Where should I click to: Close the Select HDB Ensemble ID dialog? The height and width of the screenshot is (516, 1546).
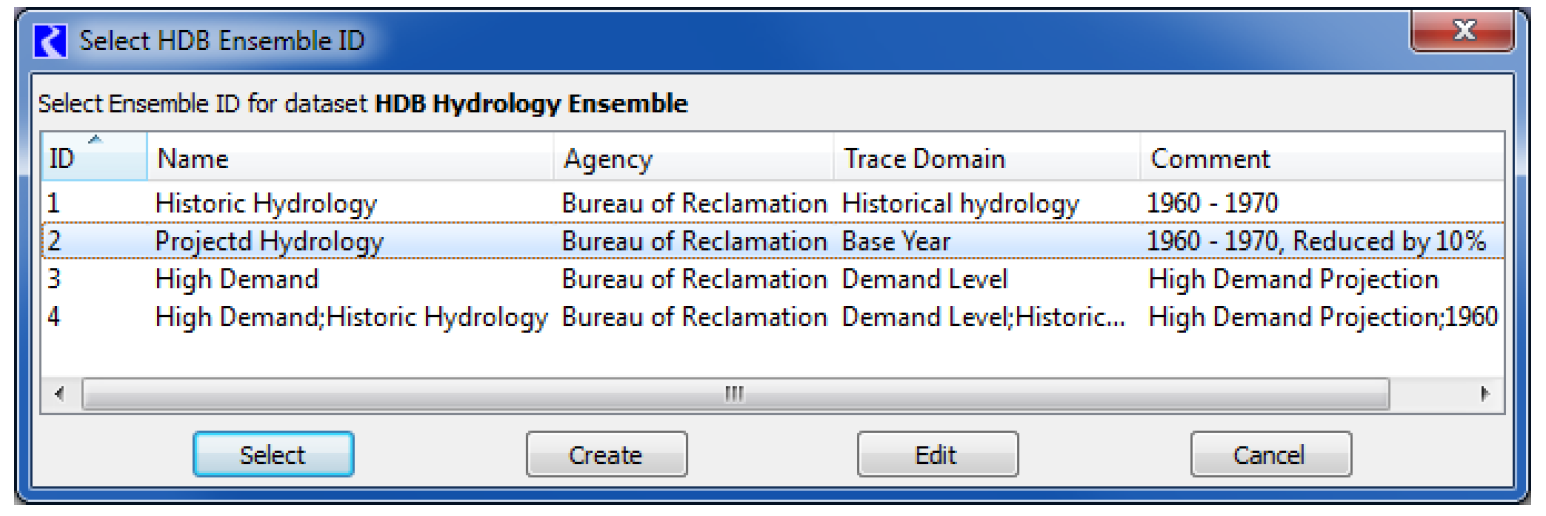coord(1464,32)
